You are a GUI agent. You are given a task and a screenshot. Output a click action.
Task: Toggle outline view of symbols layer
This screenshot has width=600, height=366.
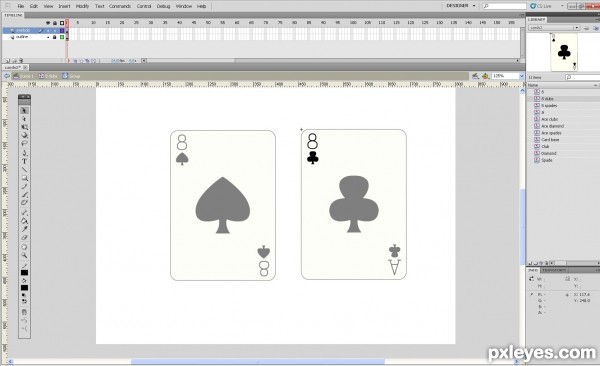pyautogui.click(x=62, y=30)
